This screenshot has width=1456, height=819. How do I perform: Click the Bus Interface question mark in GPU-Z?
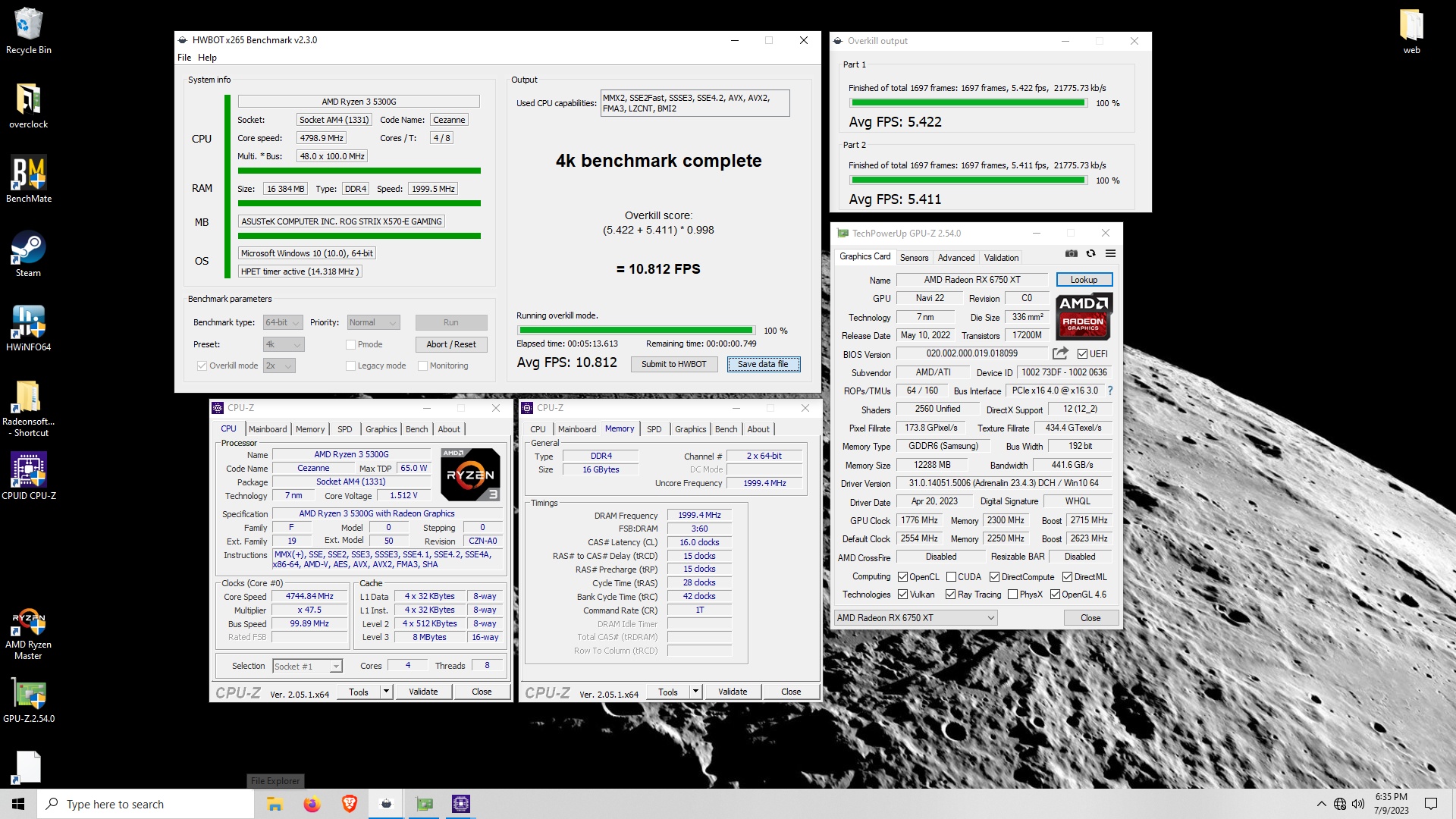tap(1110, 391)
